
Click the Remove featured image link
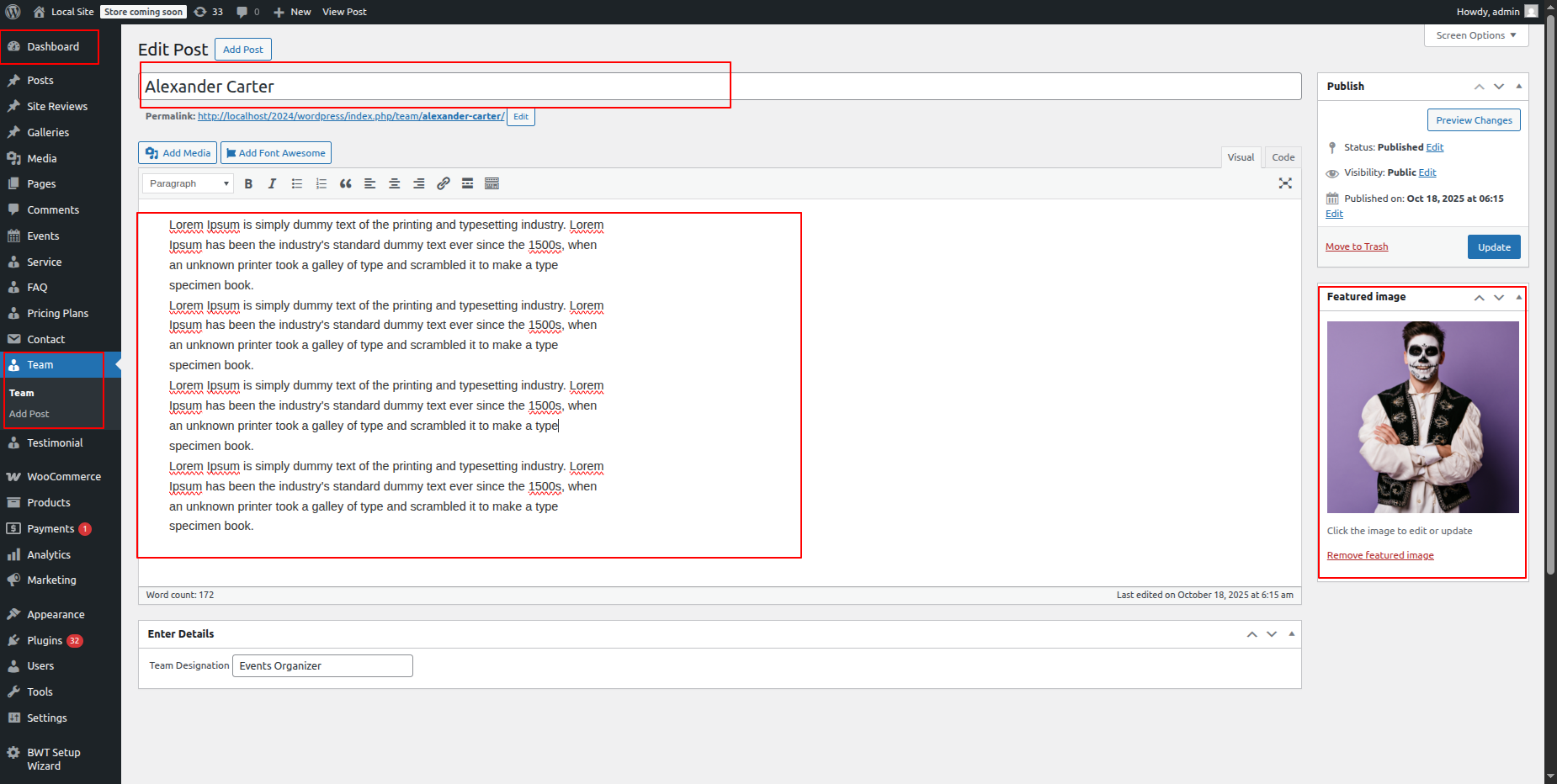tap(1379, 555)
